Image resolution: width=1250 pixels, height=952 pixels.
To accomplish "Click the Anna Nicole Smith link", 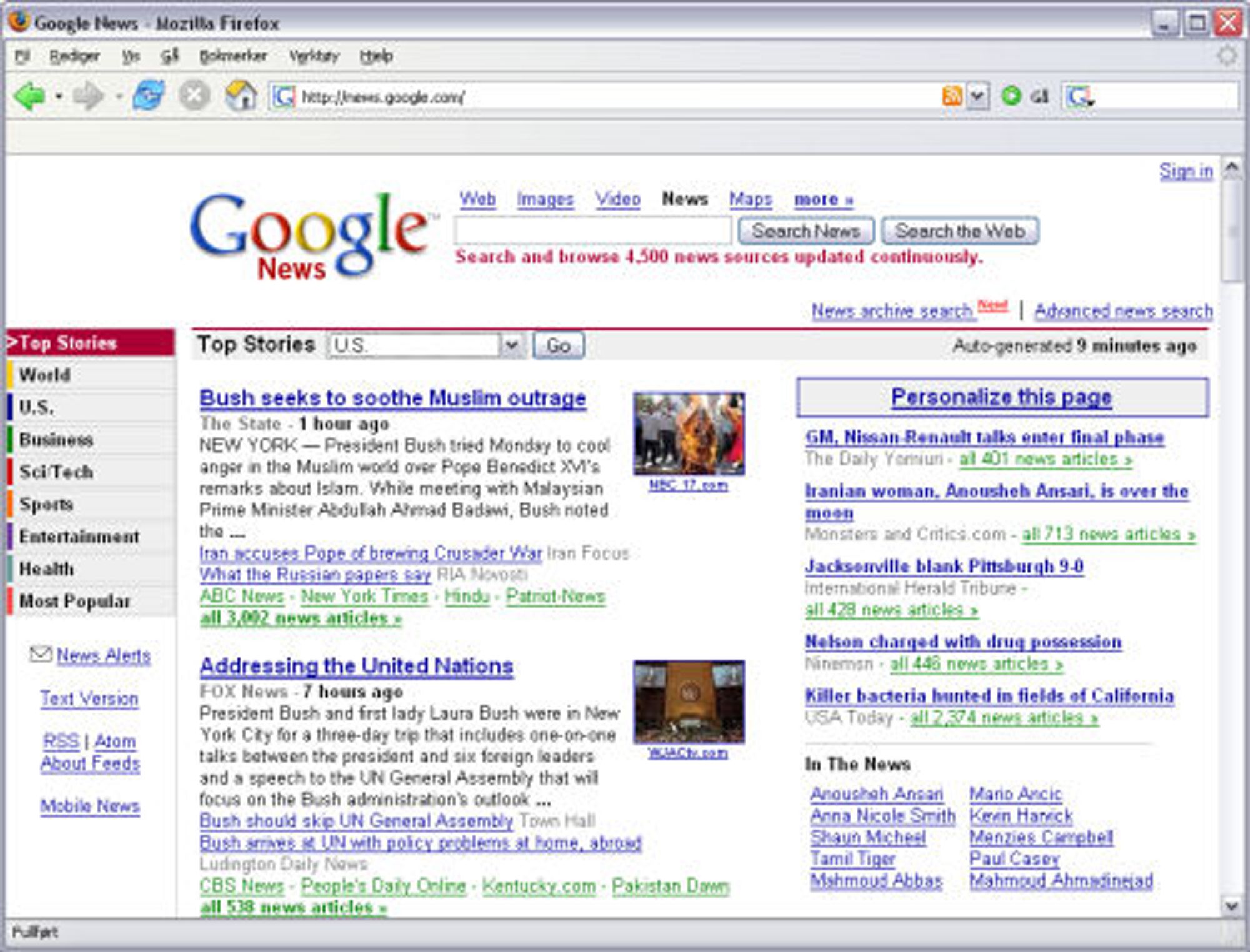I will (x=882, y=816).
